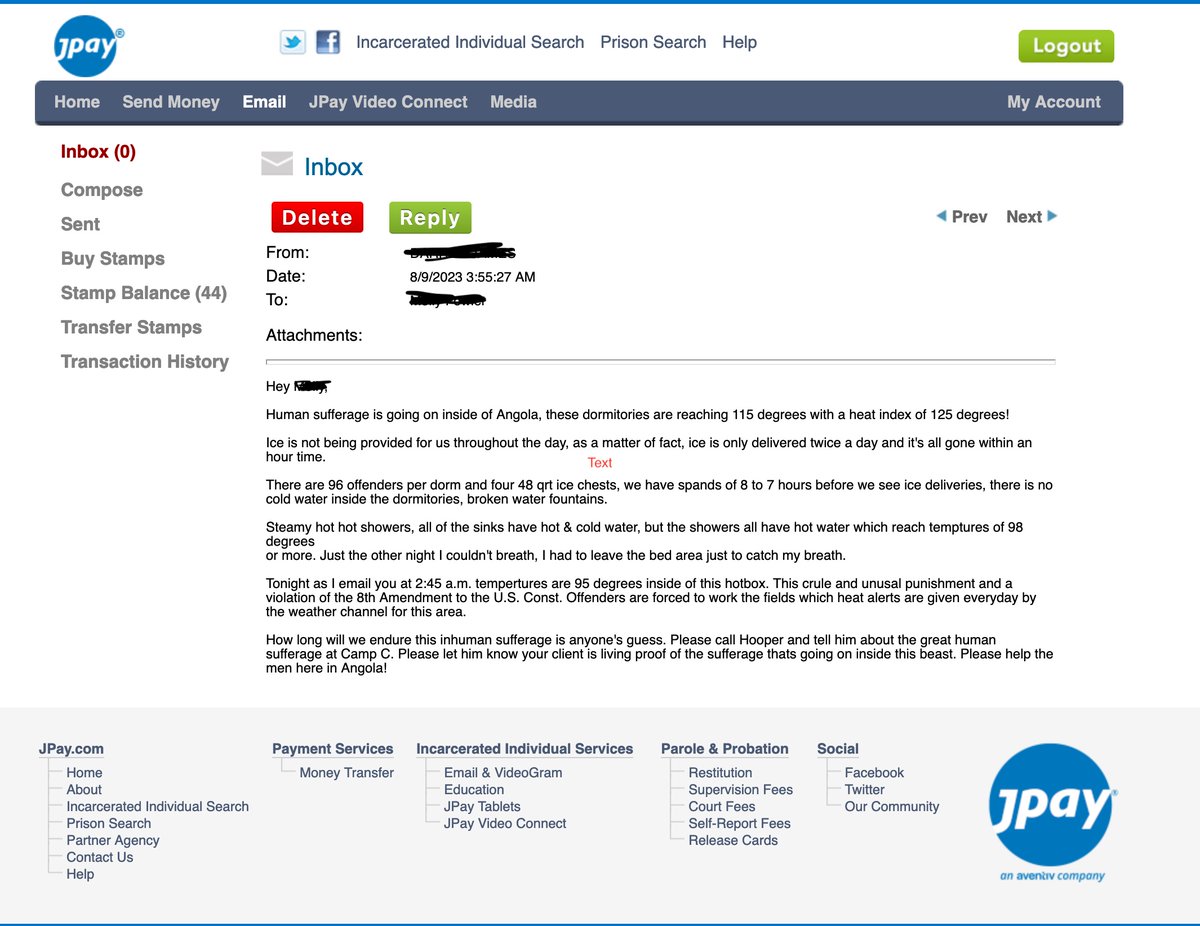Open the Help link in header

739,42
